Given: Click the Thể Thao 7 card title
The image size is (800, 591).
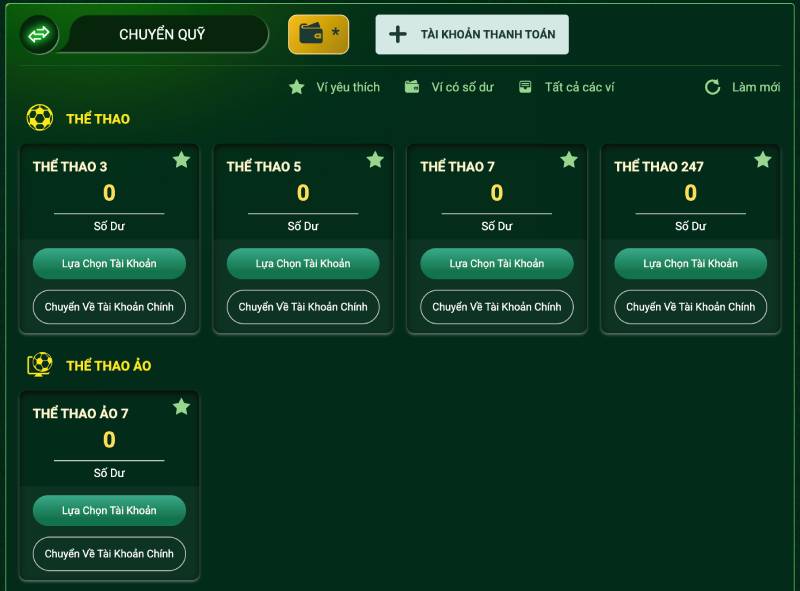Looking at the screenshot, I should tap(458, 166).
